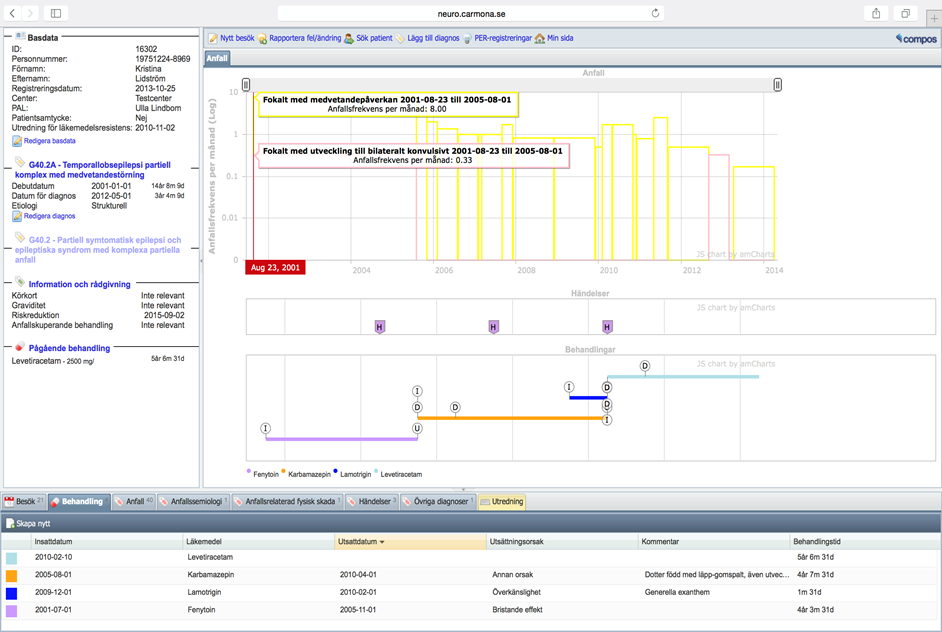Toggle Fenytoin in the chart legend
Image resolution: width=942 pixels, height=632 pixels.
point(263,474)
